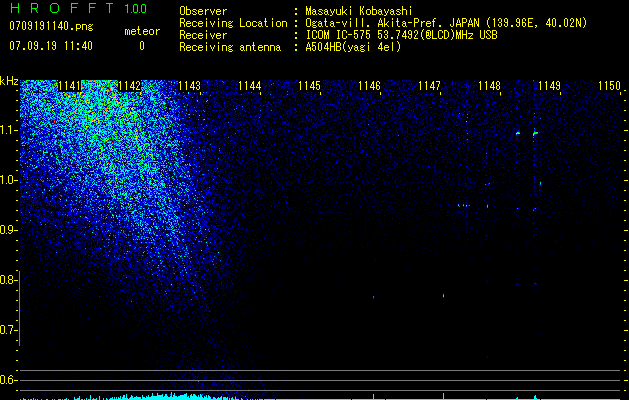This screenshot has height=400, width=629.
Task: Select observer name Masayuki Kobayashi
Action: click(359, 11)
